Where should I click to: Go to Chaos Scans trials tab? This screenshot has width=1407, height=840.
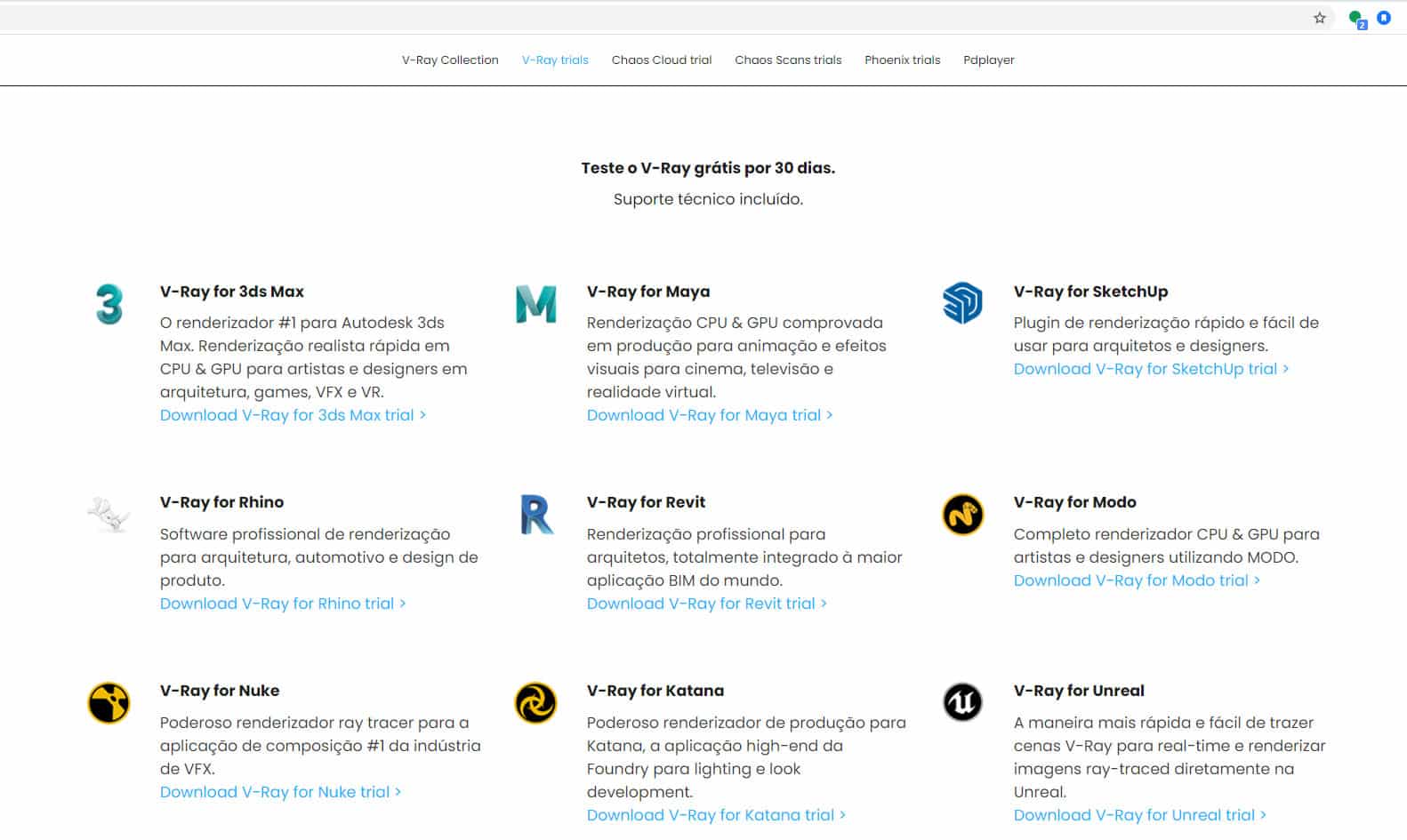click(788, 60)
